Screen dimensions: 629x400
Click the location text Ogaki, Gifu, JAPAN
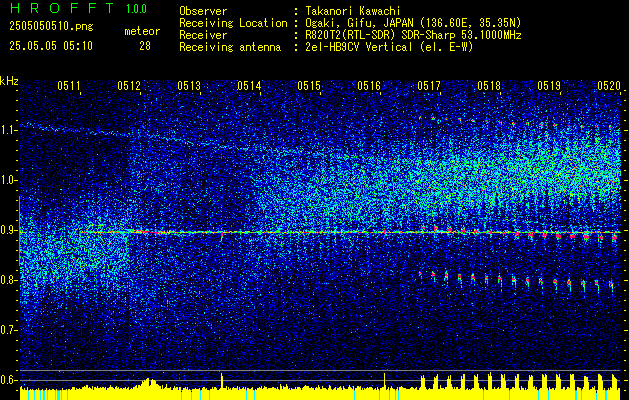pyautogui.click(x=362, y=23)
